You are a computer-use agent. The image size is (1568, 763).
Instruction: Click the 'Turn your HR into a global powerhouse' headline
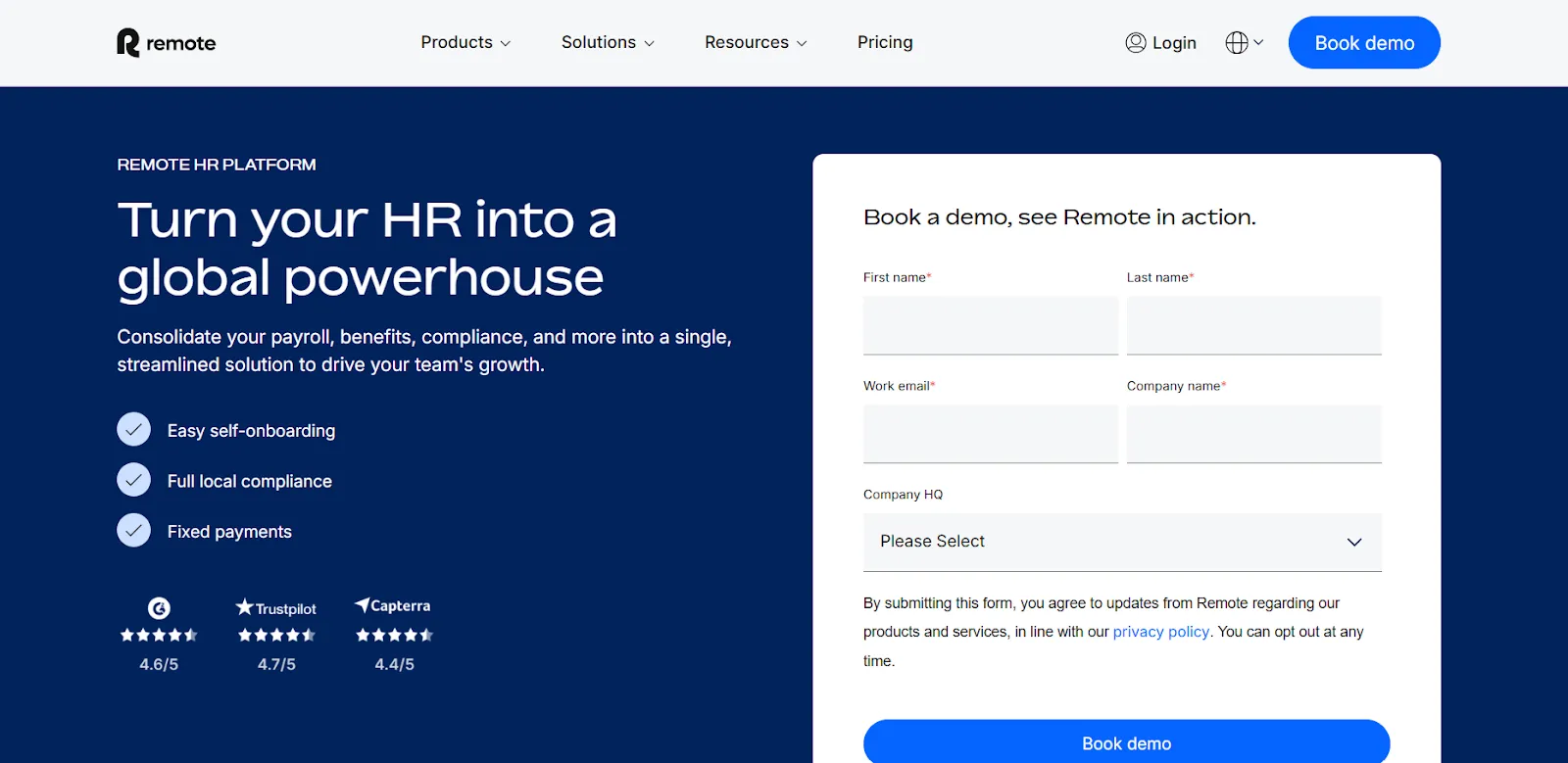[367, 249]
